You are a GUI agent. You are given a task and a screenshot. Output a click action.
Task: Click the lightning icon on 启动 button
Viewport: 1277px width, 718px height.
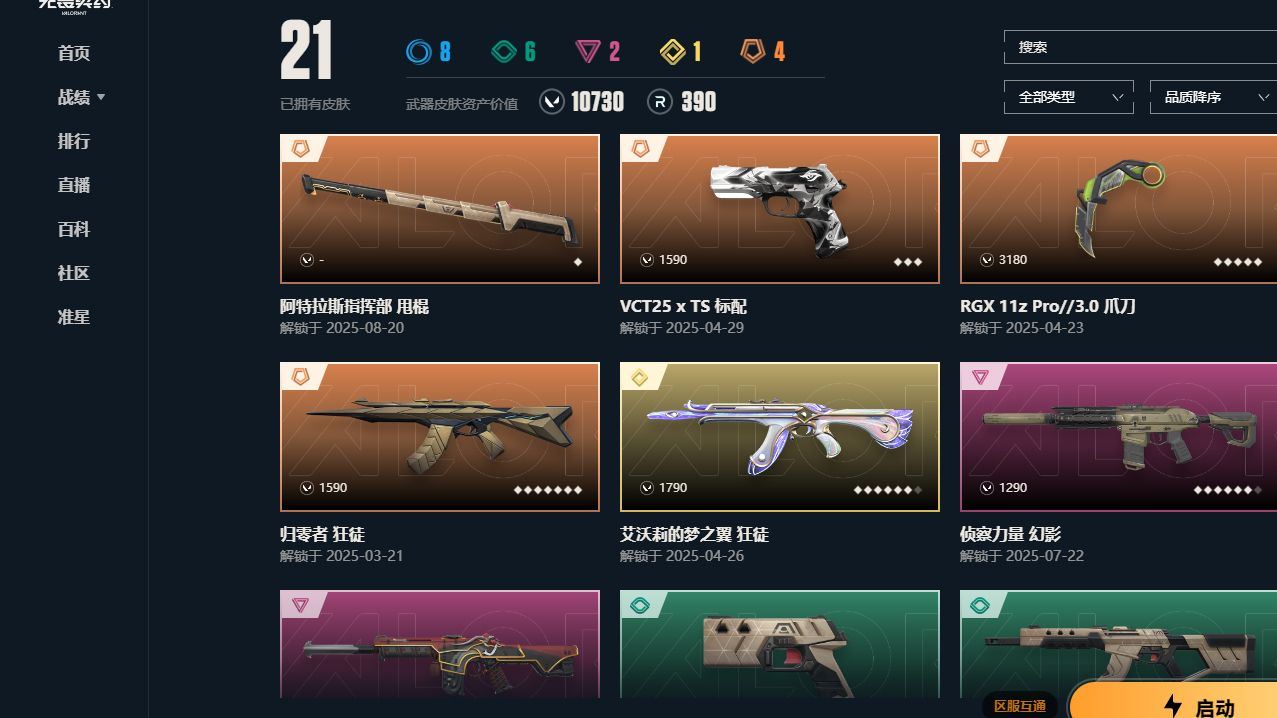pos(1173,706)
